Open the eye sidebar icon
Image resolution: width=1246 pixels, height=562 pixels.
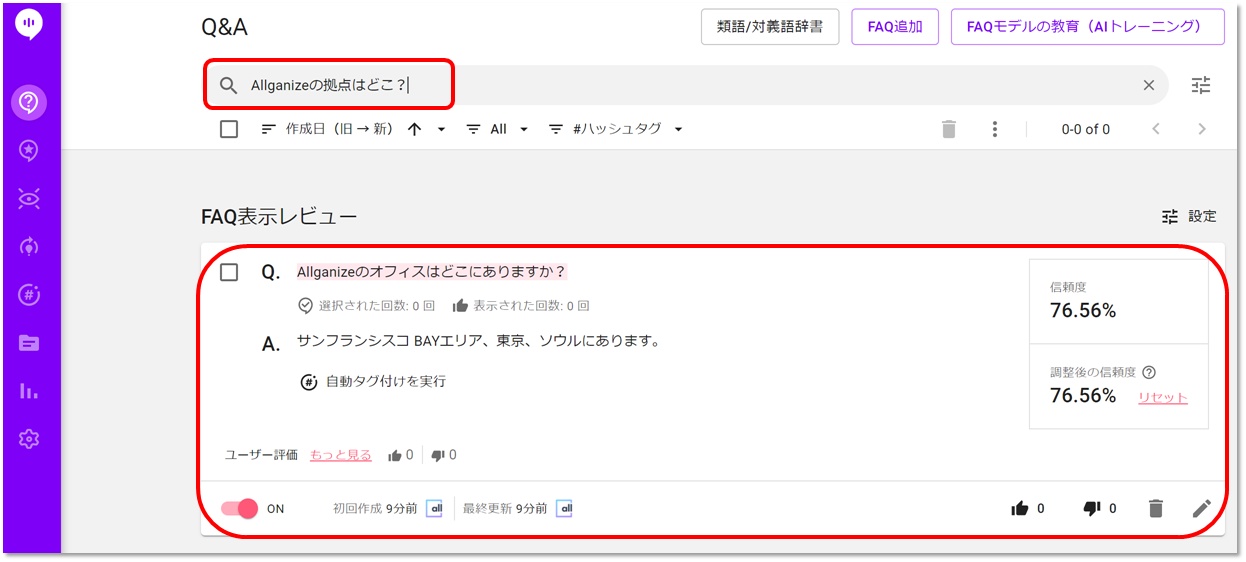point(29,198)
